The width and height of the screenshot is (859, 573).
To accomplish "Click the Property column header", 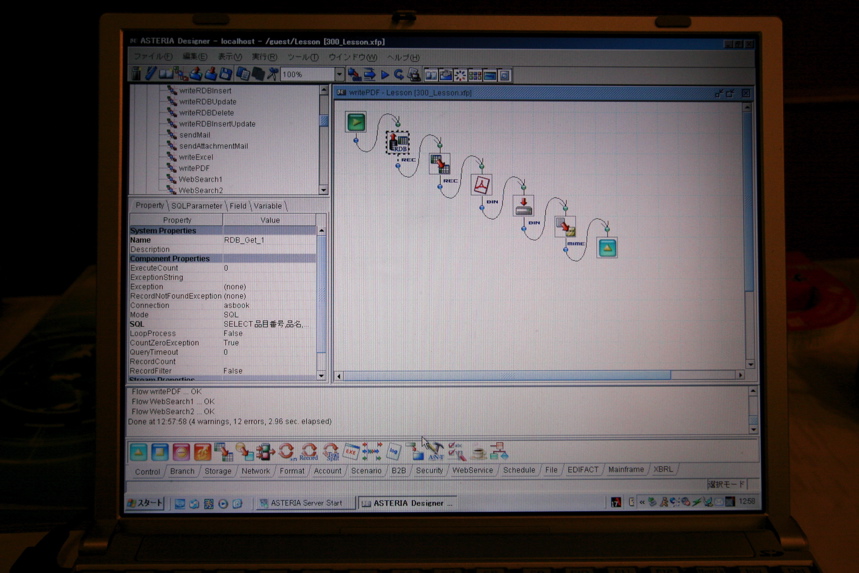I will 176,220.
